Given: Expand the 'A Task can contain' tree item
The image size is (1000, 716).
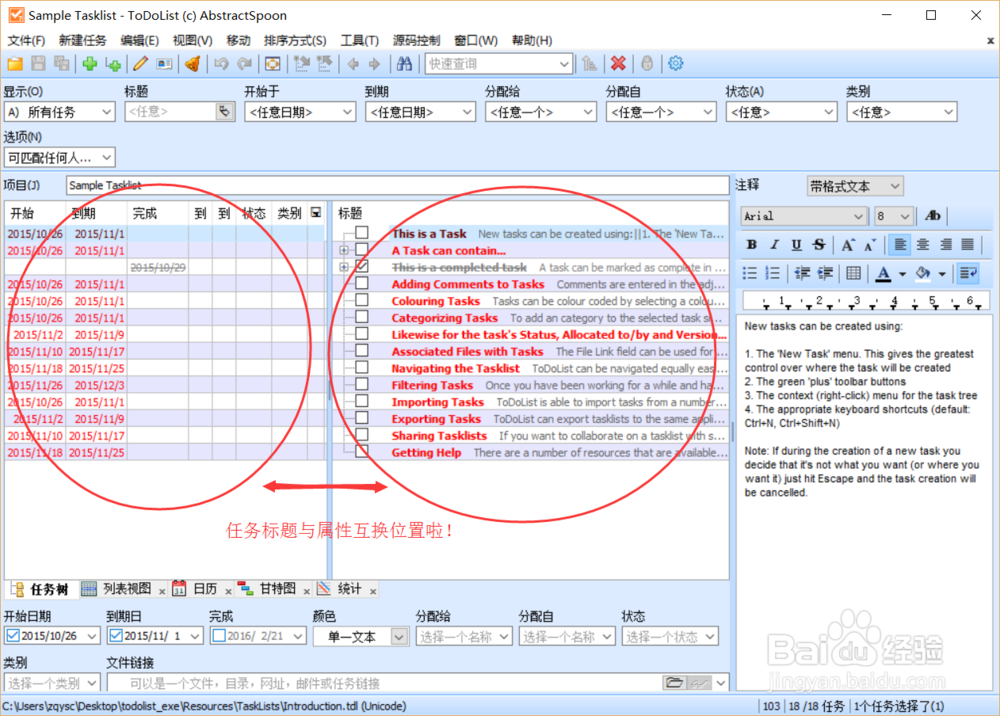Looking at the screenshot, I should point(345,250).
